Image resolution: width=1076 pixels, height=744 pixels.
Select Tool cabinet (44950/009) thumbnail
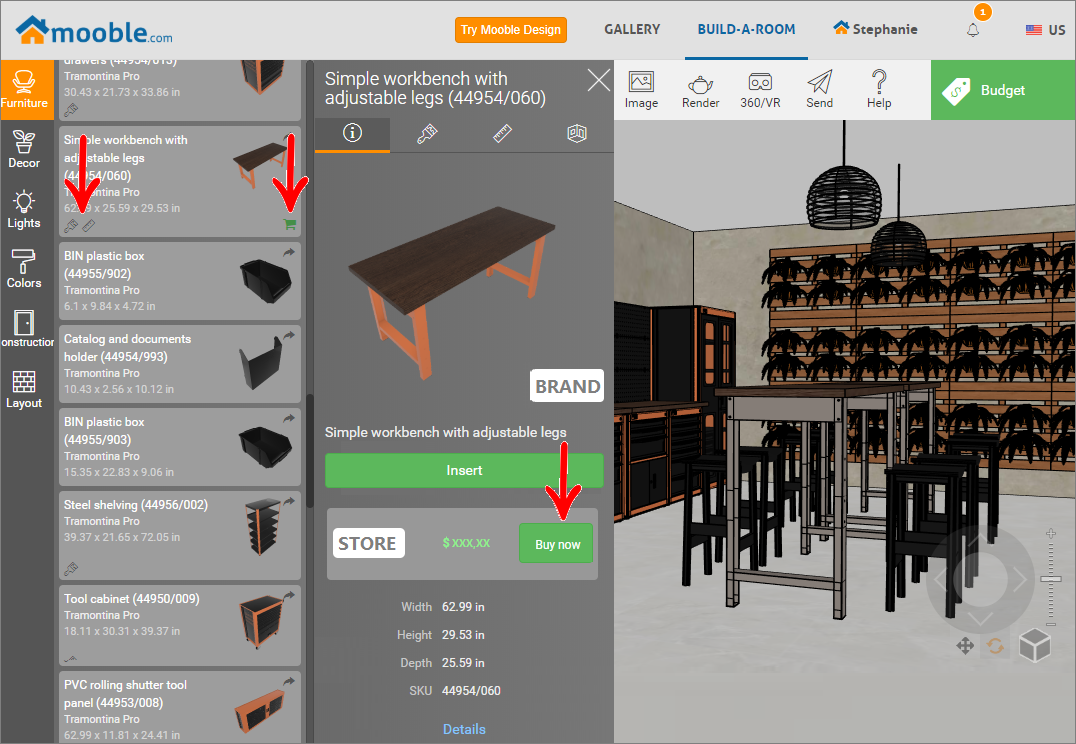tap(261, 623)
